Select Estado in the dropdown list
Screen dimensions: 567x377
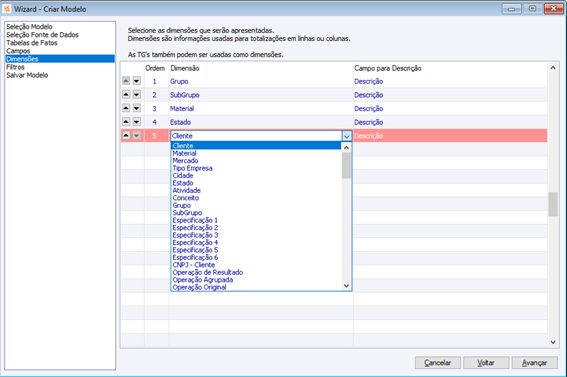click(256, 183)
